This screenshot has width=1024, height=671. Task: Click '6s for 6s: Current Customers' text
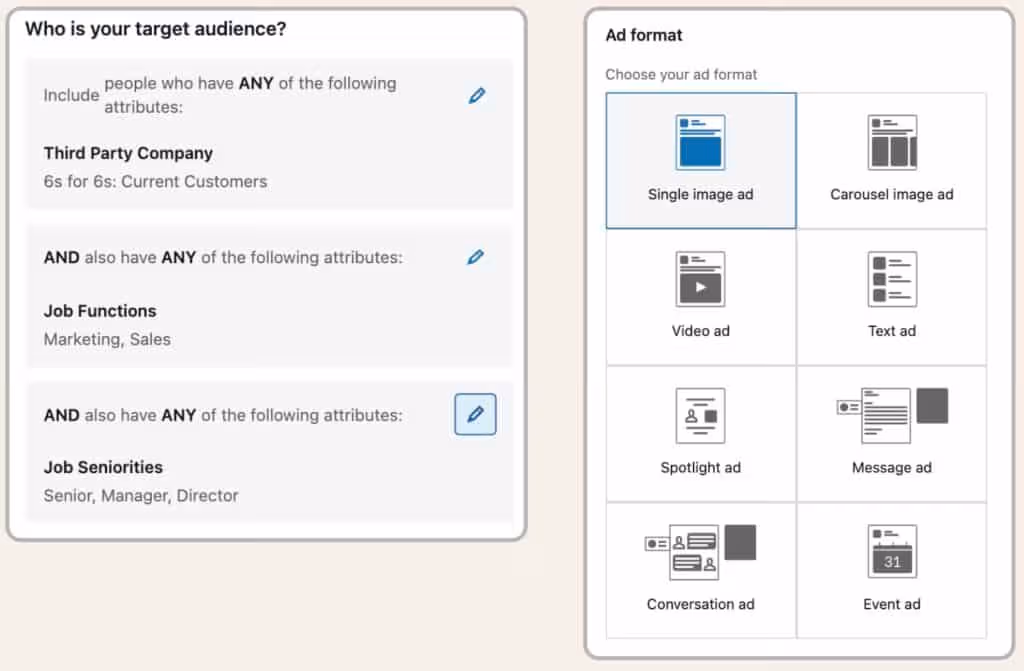point(155,182)
